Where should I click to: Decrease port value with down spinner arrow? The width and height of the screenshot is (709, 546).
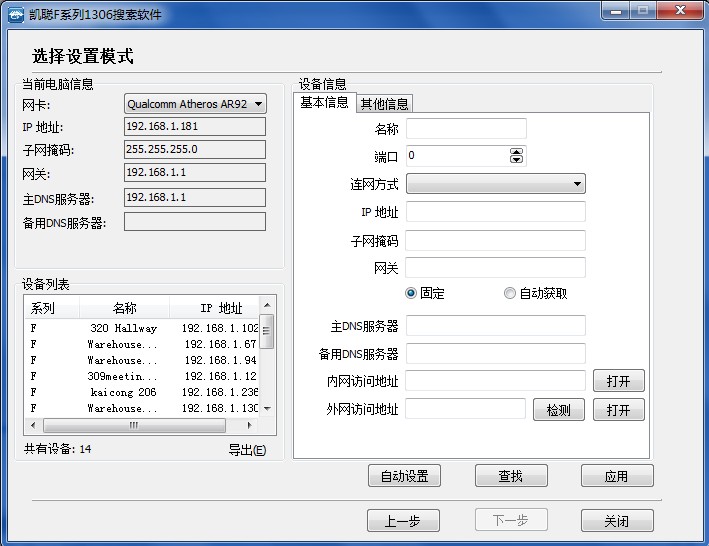point(516,159)
